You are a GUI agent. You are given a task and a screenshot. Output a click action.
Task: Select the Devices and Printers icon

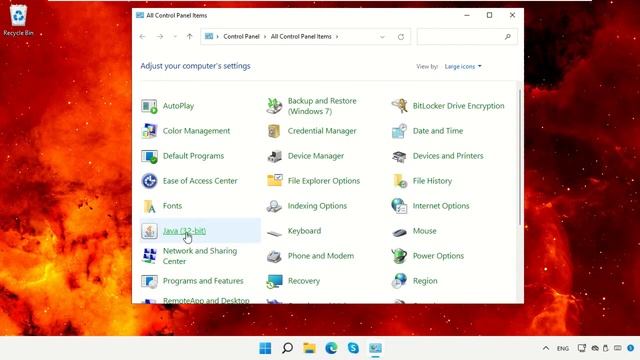[399, 156]
